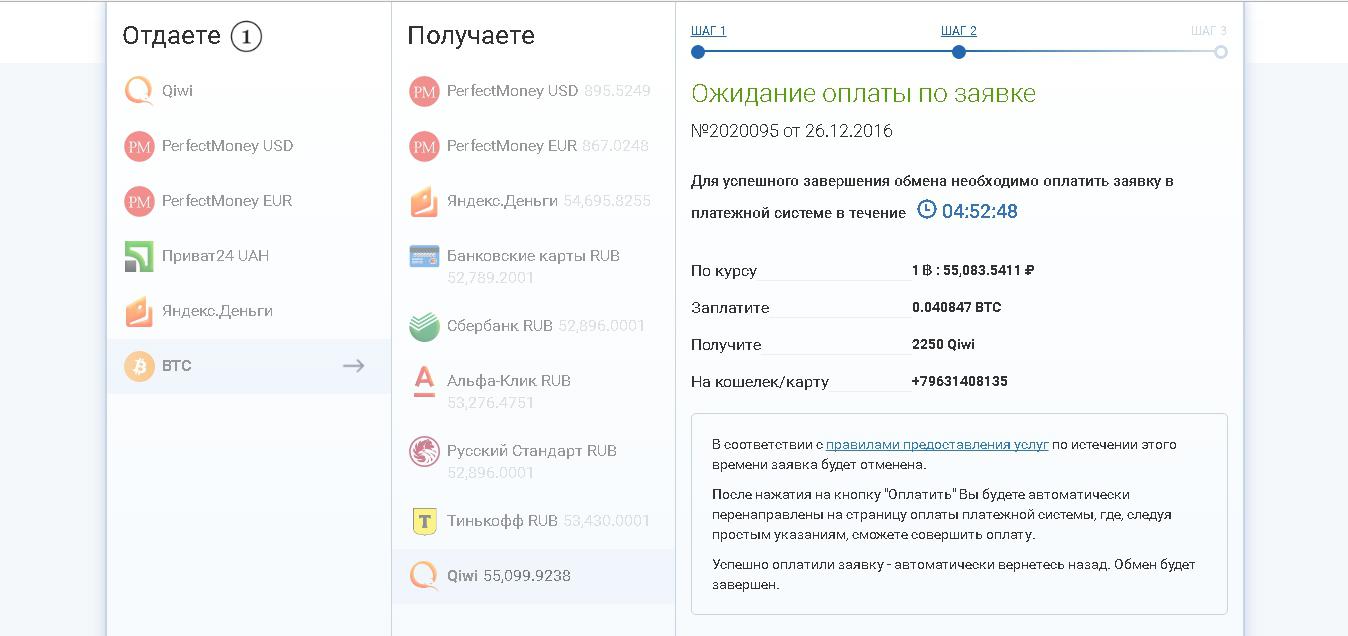Click the Заплатите label
The height and width of the screenshot is (636, 1348).
[730, 308]
